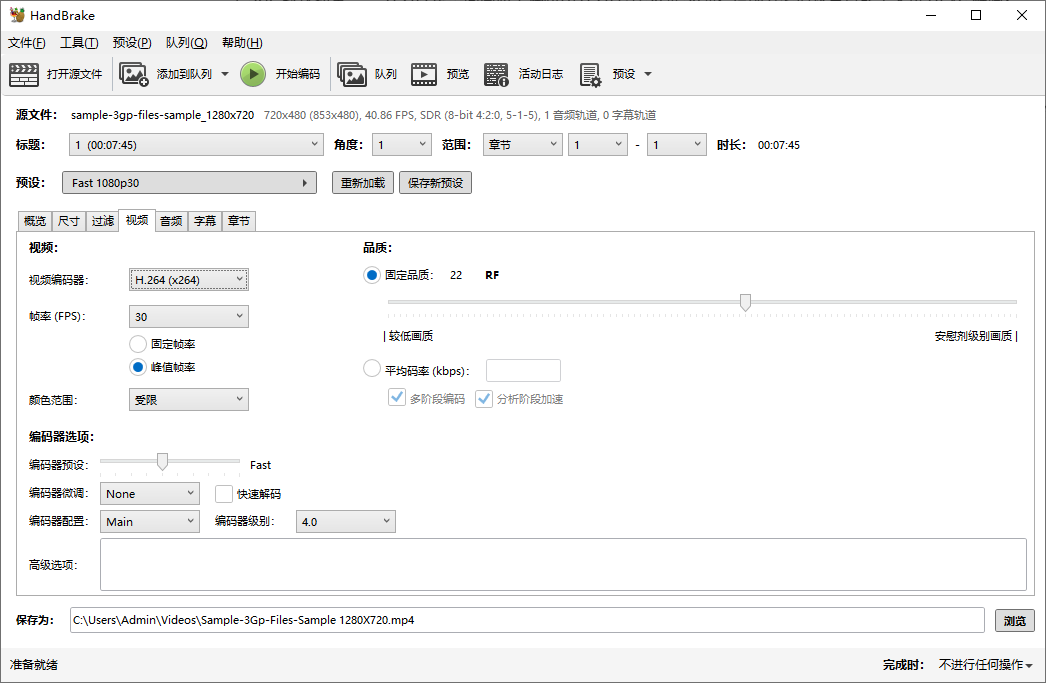Open the Queue (队列) menu in menu bar
Screen dimensions: 1046x683
pos(187,43)
